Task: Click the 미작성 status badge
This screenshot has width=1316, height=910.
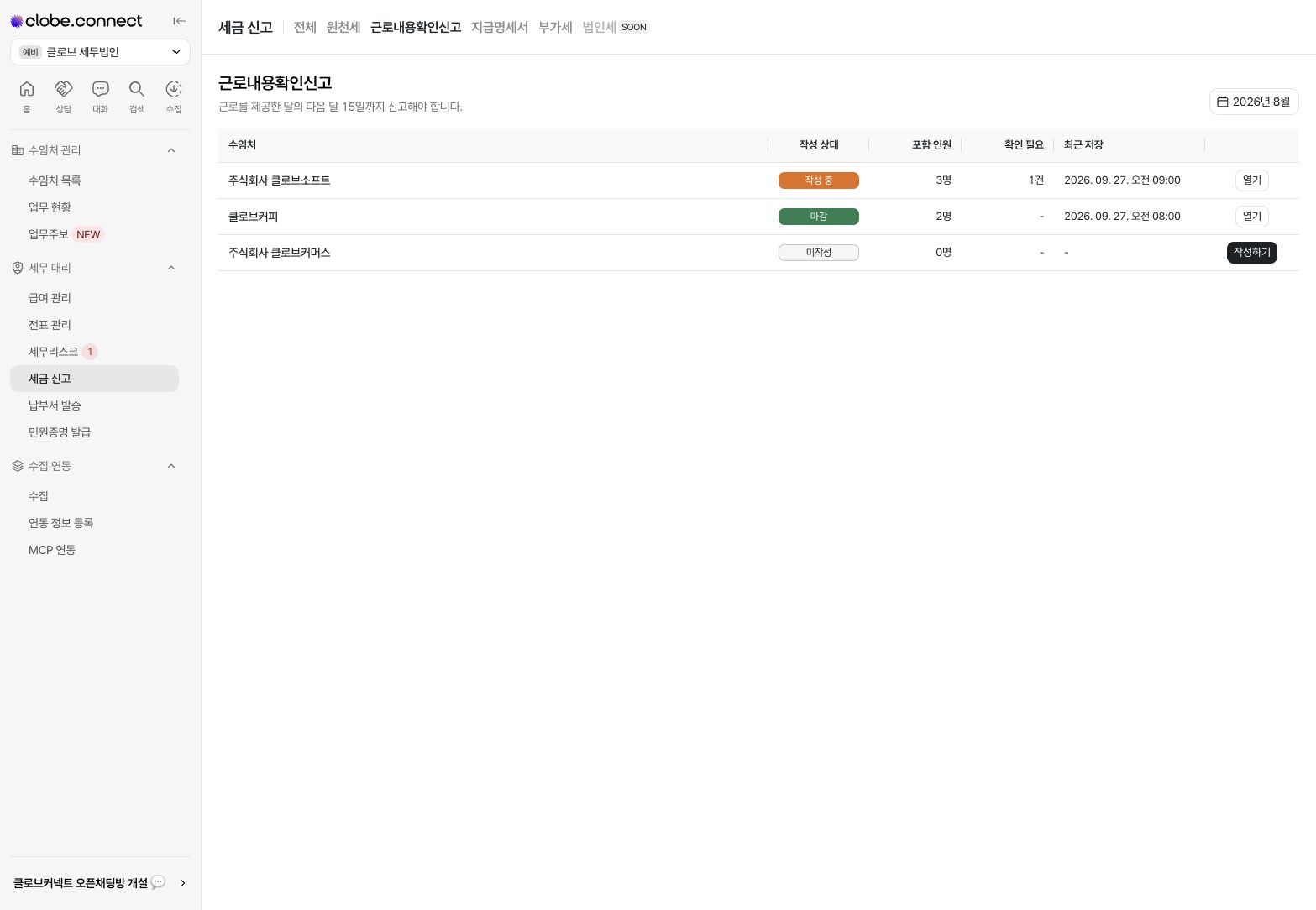Action: [x=819, y=253]
